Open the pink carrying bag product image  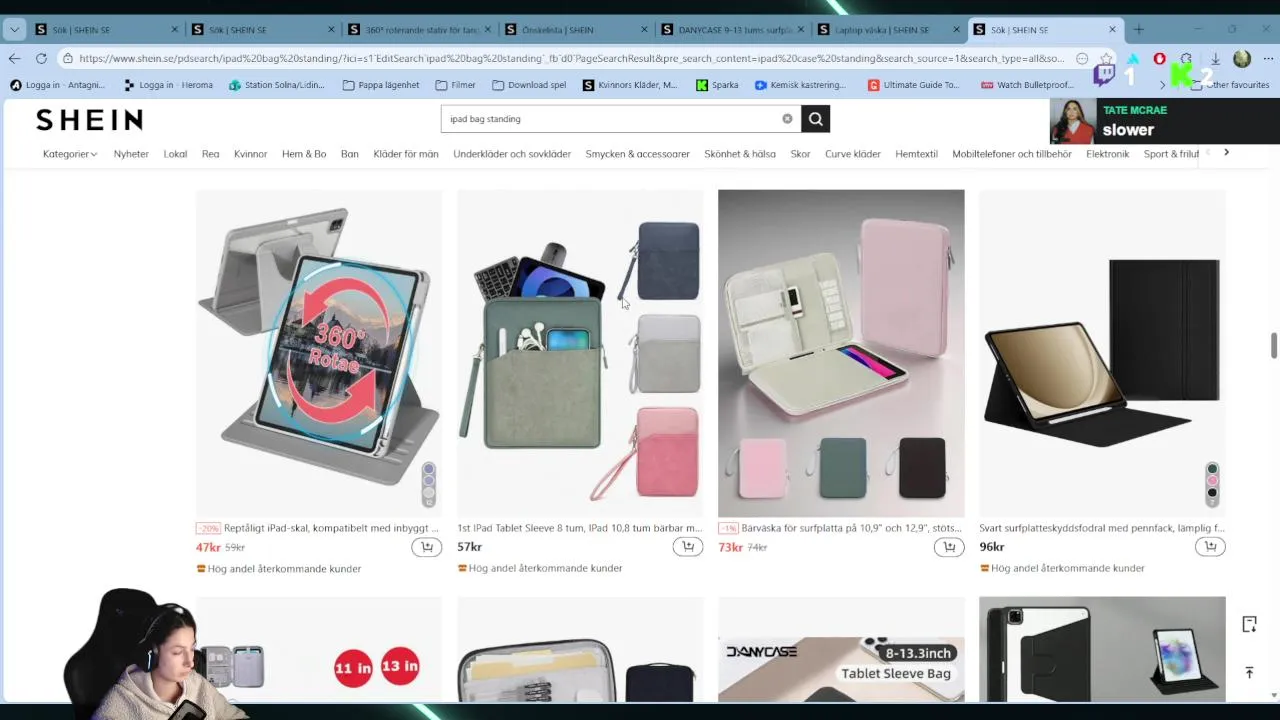[841, 352]
